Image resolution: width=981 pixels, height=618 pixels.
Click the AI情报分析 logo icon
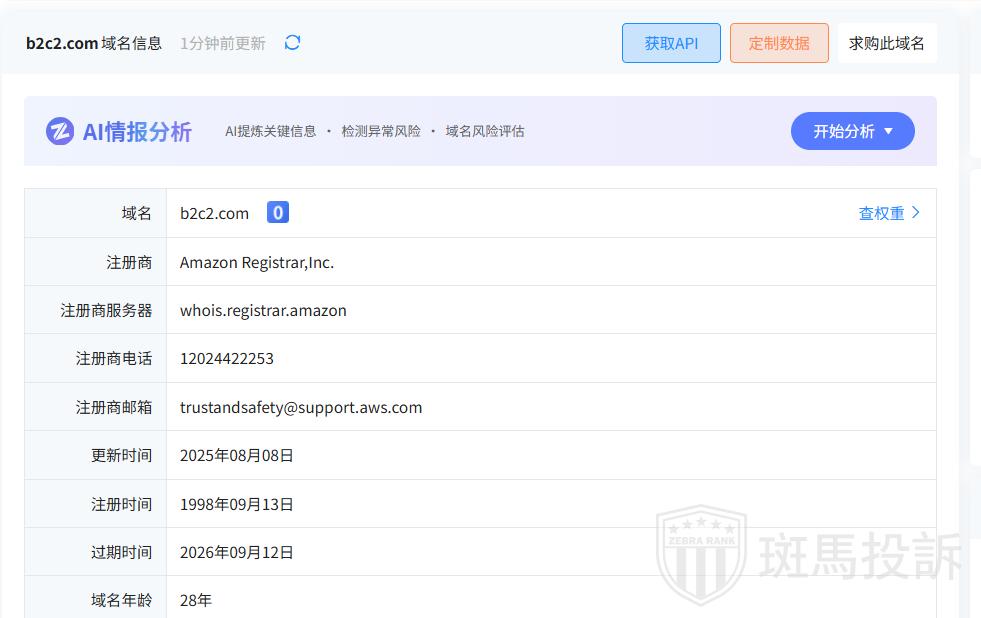coord(60,131)
